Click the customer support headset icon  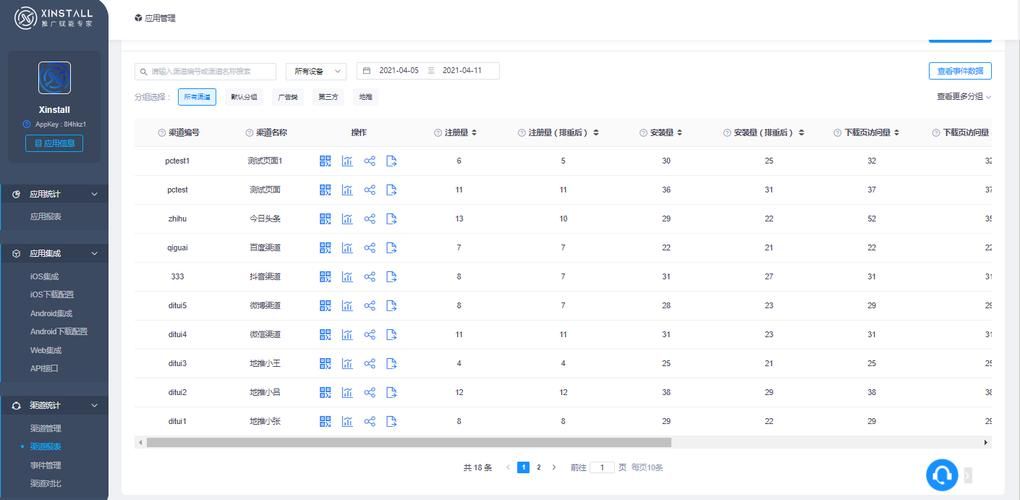click(x=942, y=475)
